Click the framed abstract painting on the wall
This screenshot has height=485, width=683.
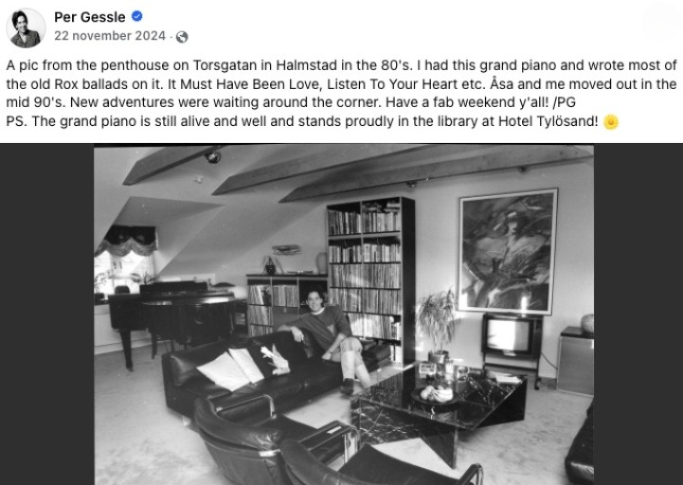point(508,251)
